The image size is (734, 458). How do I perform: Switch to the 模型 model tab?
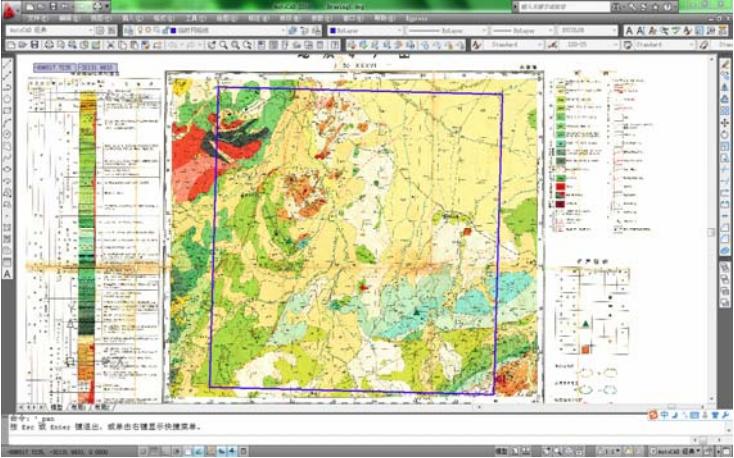pos(56,407)
